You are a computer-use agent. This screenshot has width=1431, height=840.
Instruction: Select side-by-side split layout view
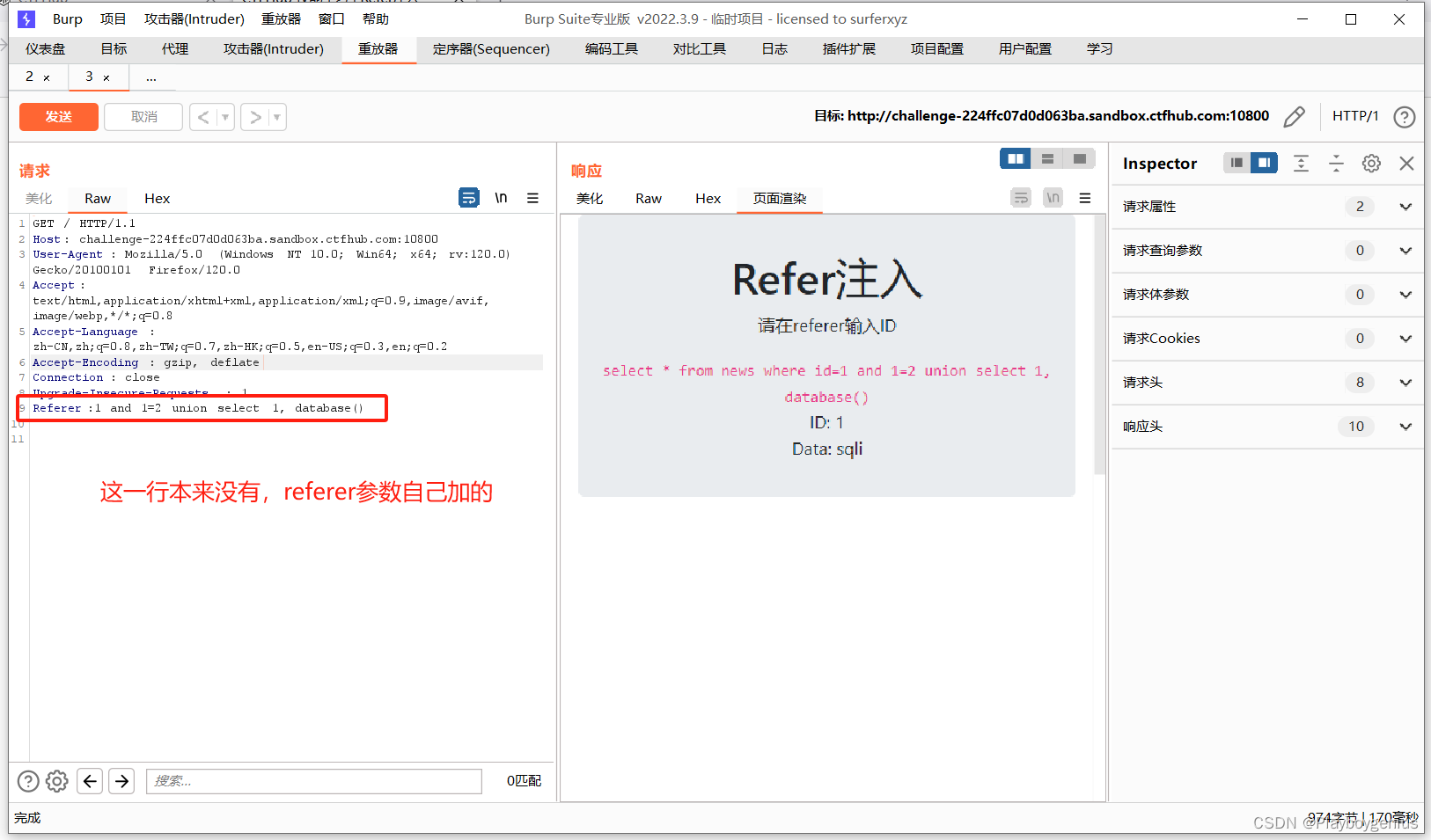click(1016, 159)
